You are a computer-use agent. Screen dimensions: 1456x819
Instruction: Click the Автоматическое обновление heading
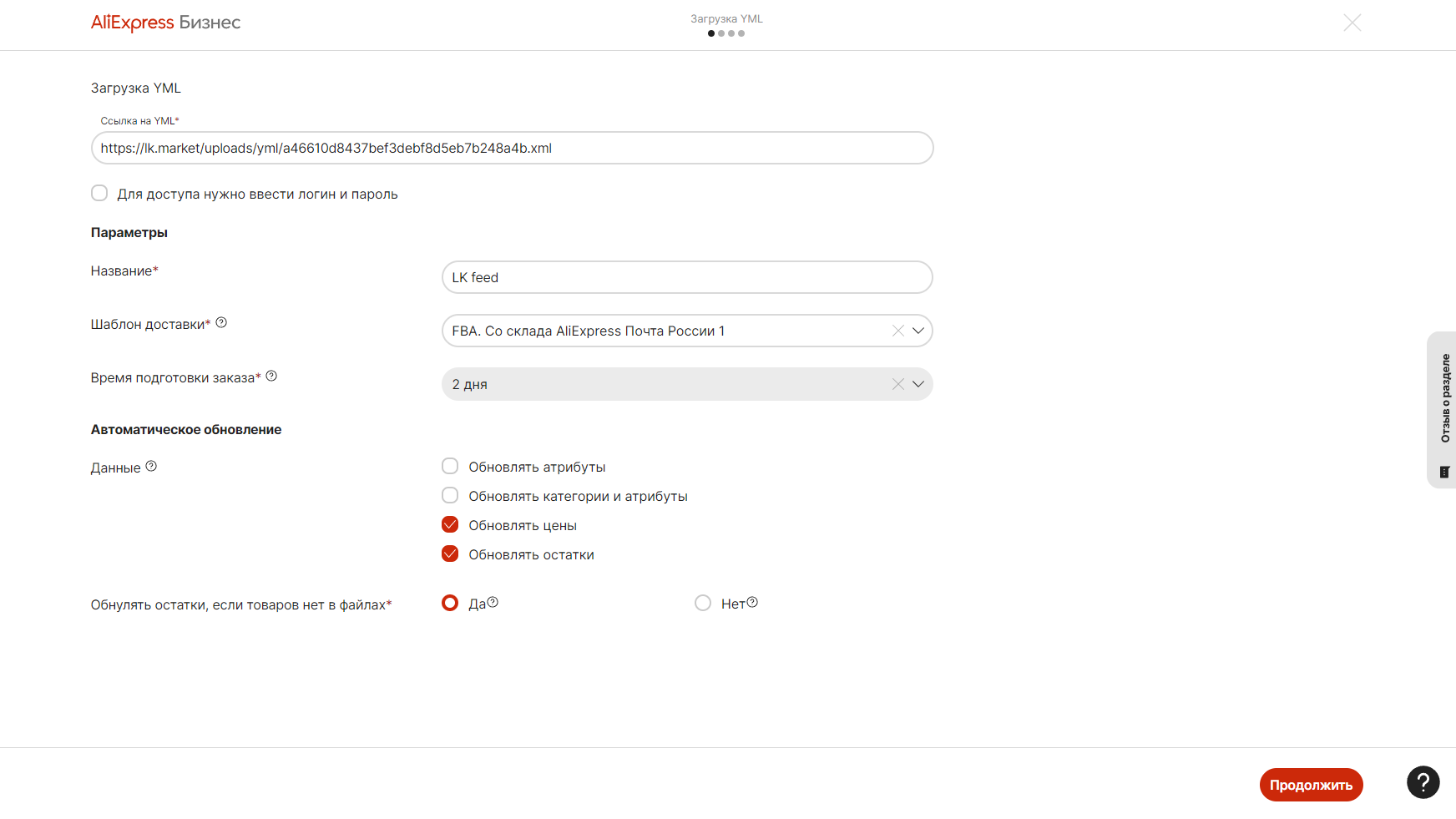[186, 429]
